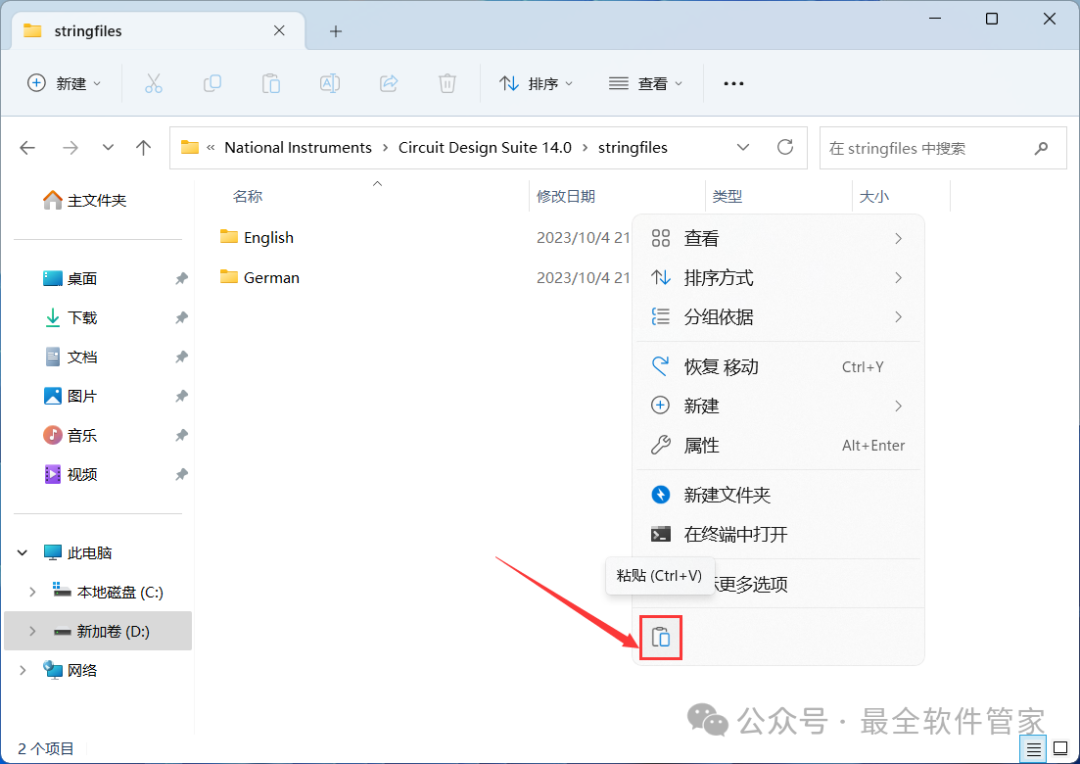Click the delete trash icon in toolbar
Image resolution: width=1080 pixels, height=764 pixels.
point(447,84)
